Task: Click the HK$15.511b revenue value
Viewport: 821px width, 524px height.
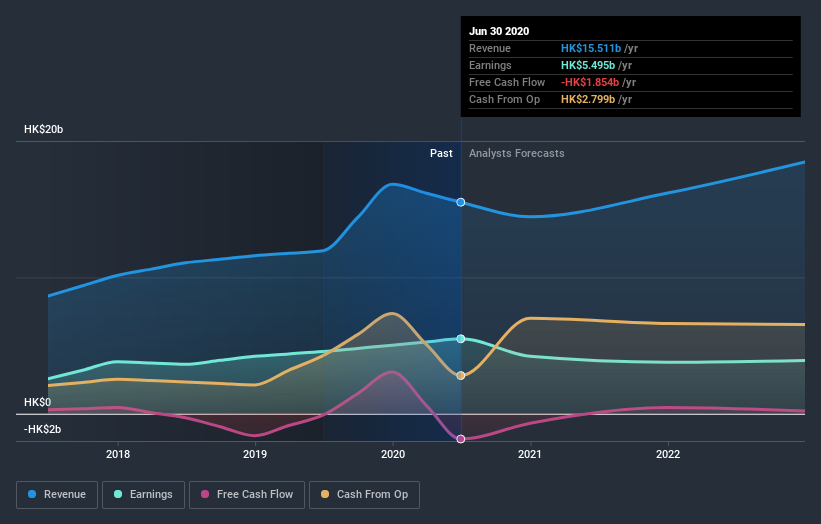Action: (x=591, y=48)
